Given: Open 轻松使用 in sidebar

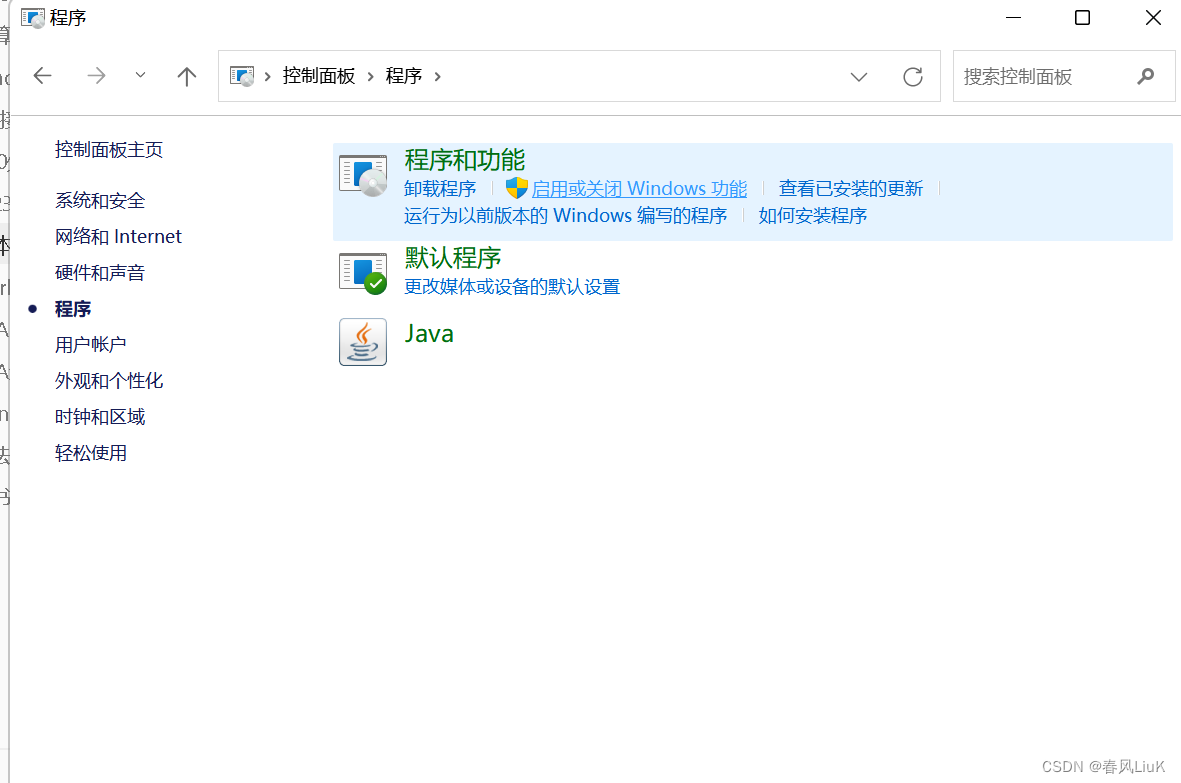Looking at the screenshot, I should [91, 453].
